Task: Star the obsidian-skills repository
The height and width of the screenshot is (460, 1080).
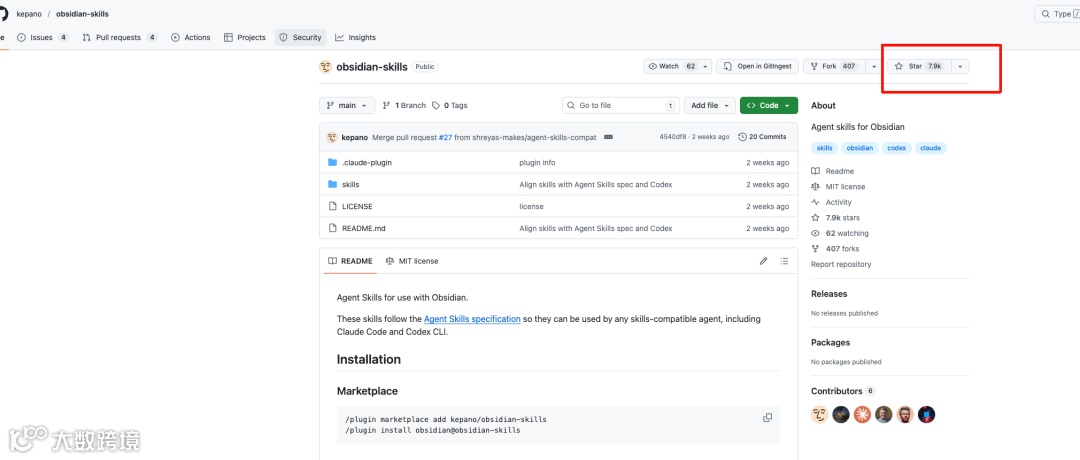Action: 917,66
